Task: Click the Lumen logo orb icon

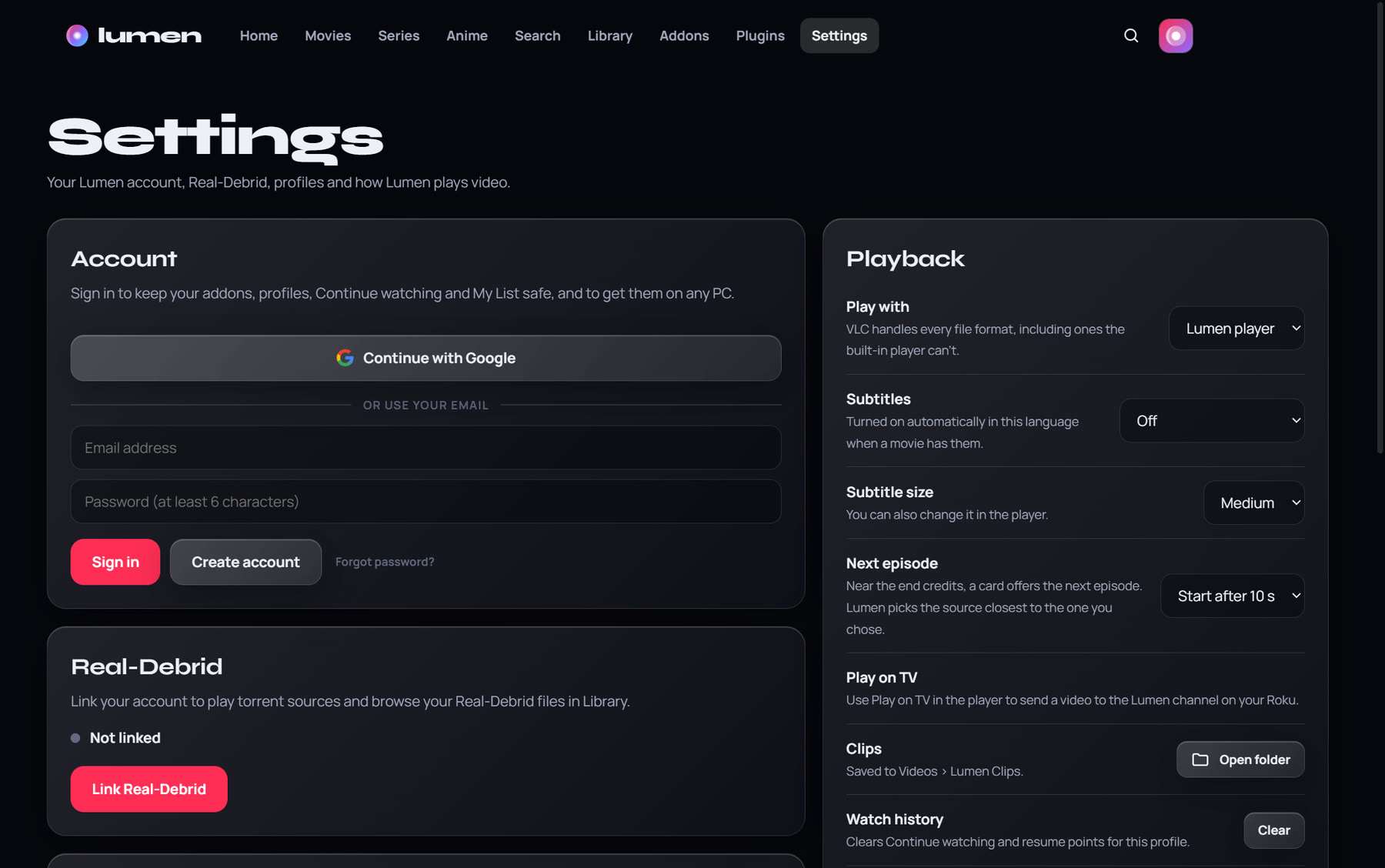Action: [77, 35]
